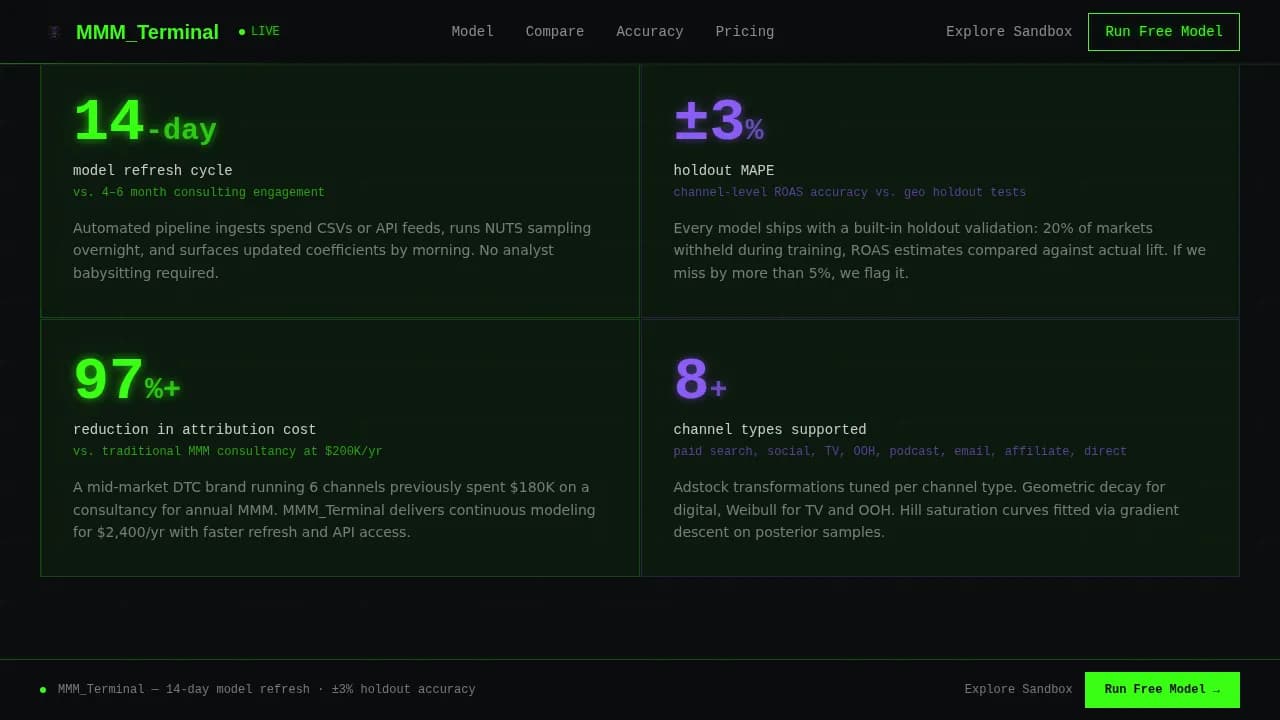Image resolution: width=1280 pixels, height=720 pixels.
Task: Click 'vs. traditional MMM consultancy at $200K/yr'
Action: (x=228, y=451)
